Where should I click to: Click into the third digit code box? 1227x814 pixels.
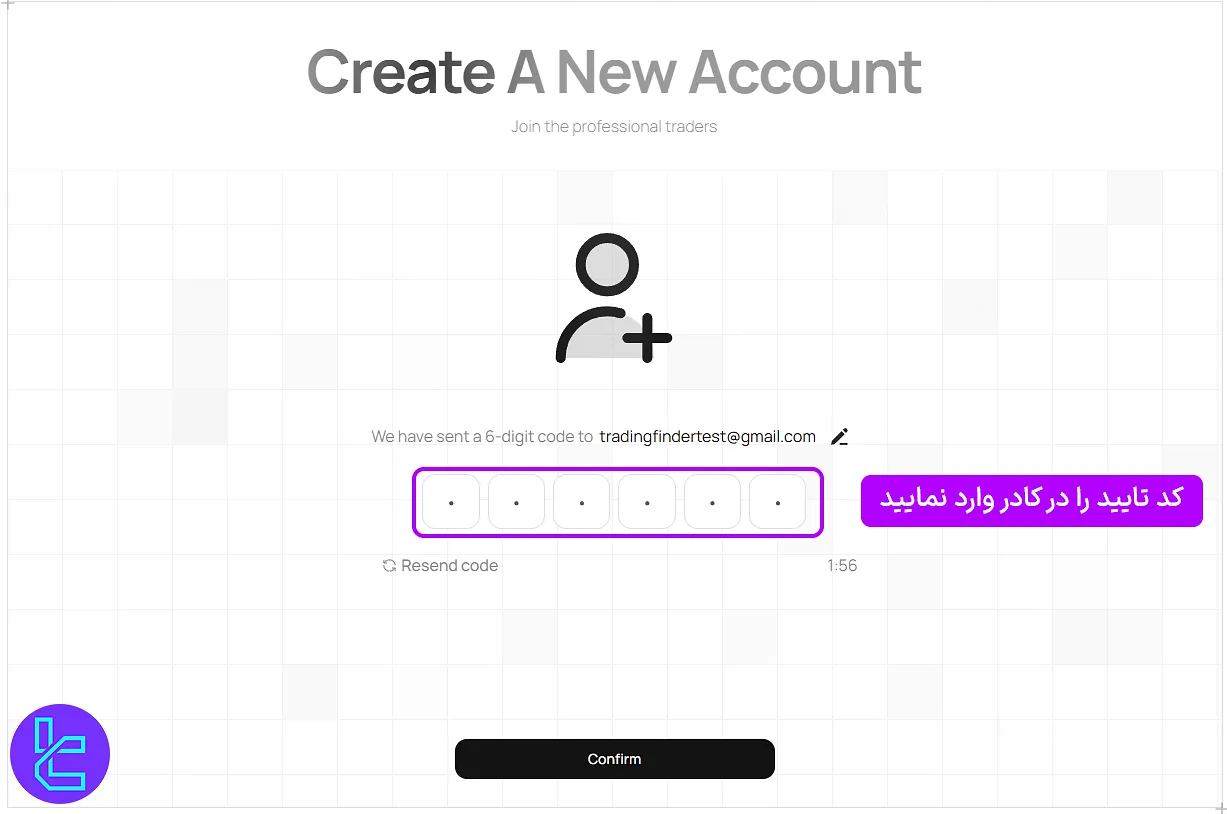581,502
